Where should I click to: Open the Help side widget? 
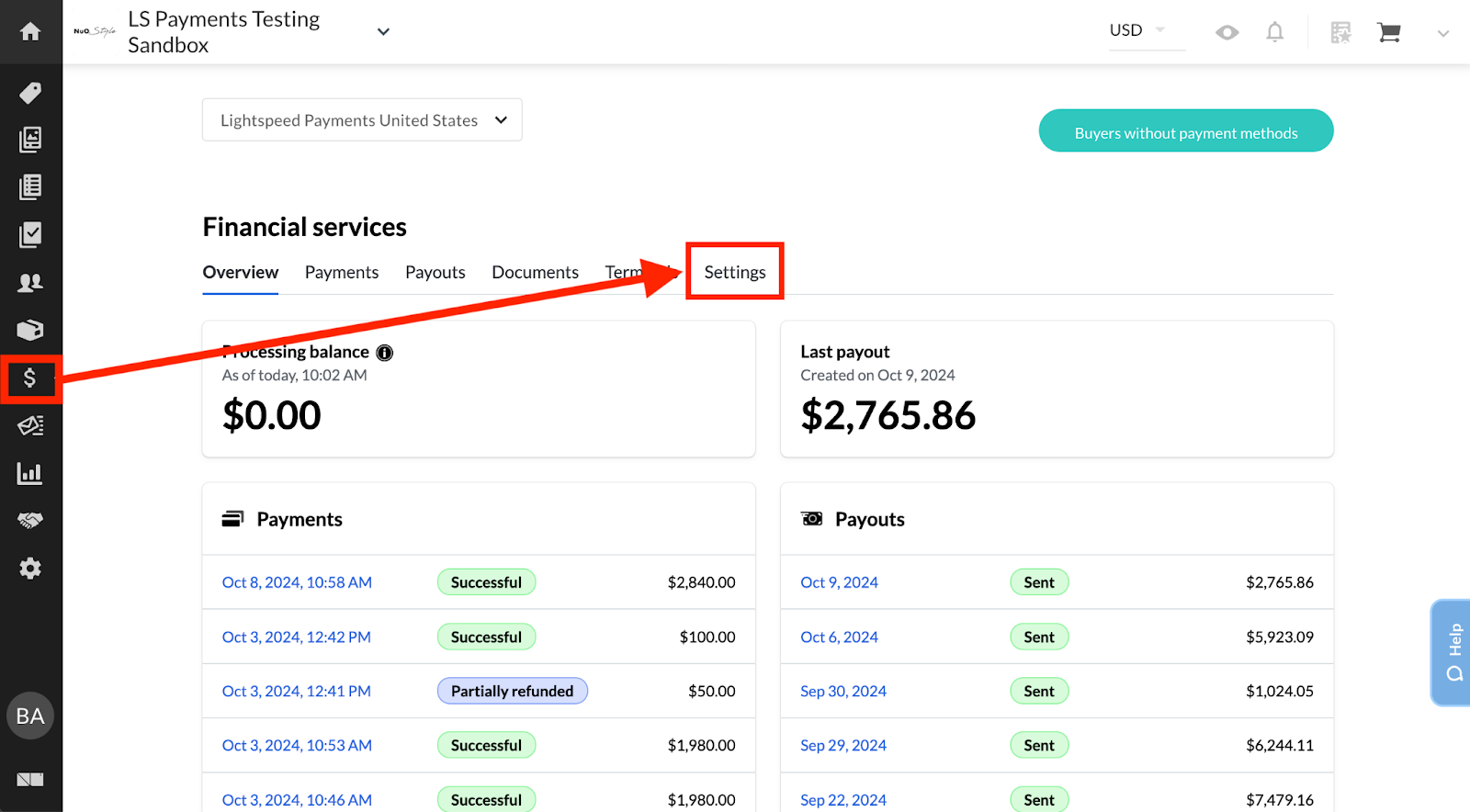coord(1452,653)
